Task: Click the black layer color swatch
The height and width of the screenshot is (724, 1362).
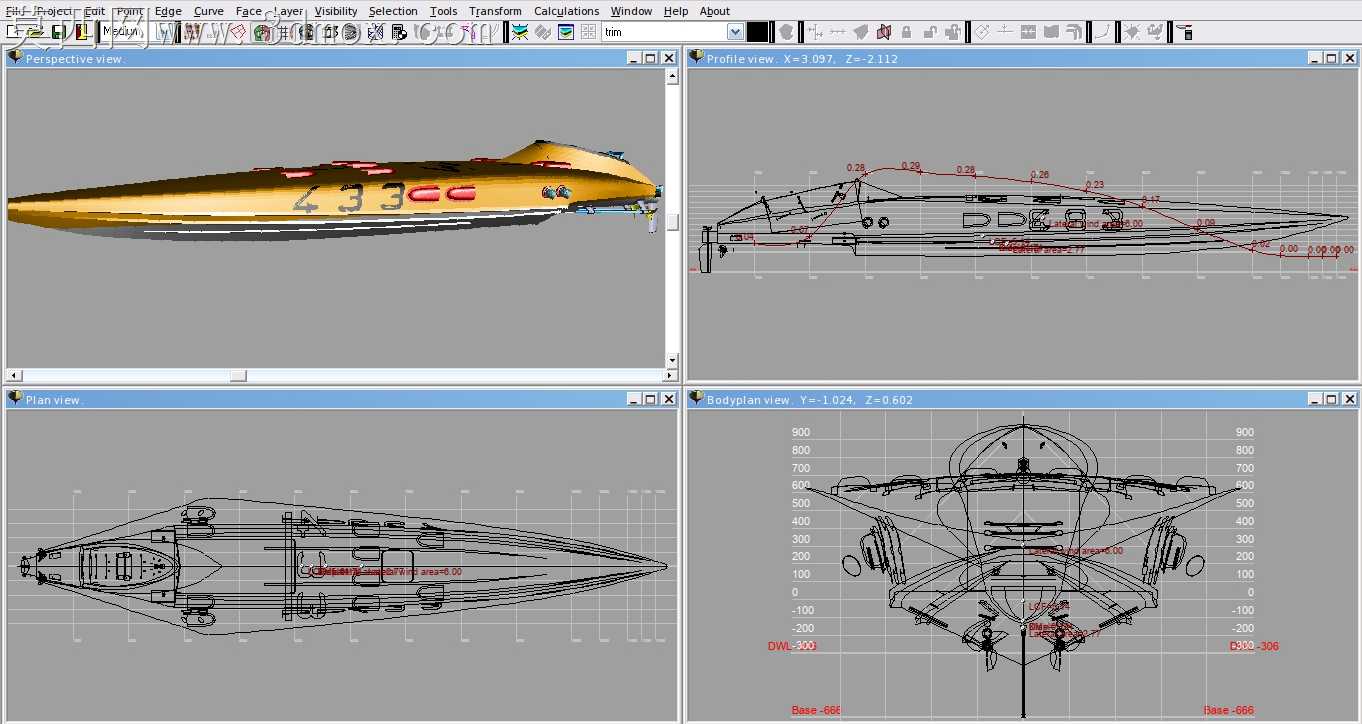Action: click(758, 32)
